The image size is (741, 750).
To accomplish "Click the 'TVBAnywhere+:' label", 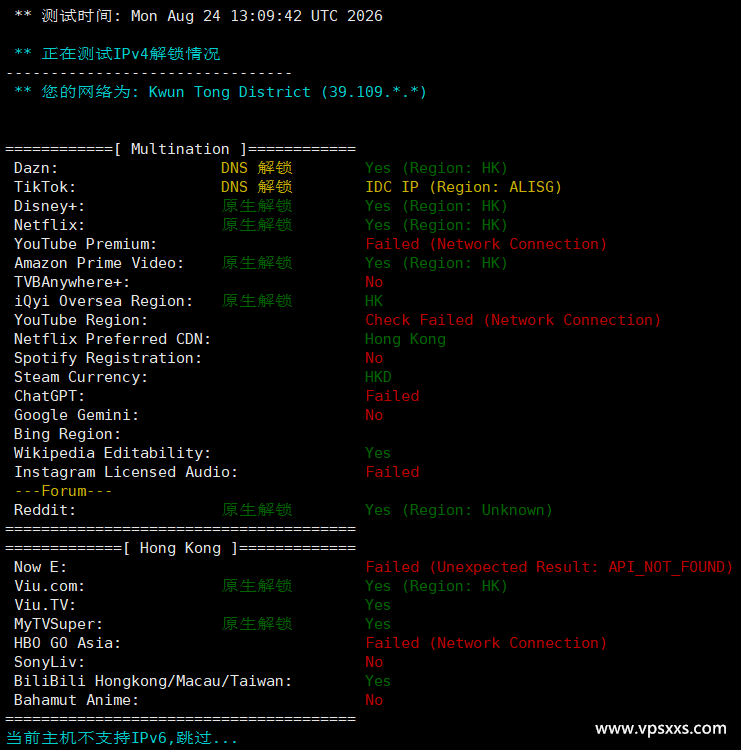I will point(72,282).
